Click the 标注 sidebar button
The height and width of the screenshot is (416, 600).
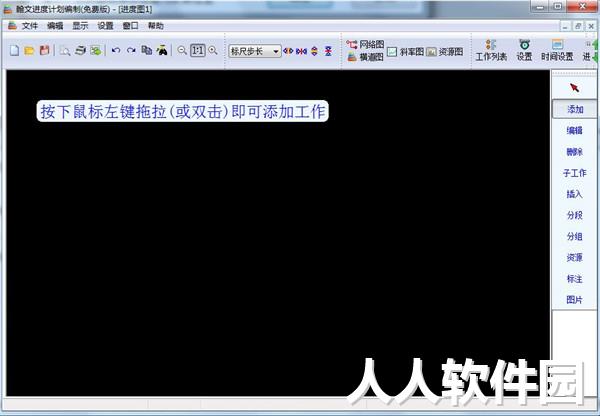click(575, 279)
